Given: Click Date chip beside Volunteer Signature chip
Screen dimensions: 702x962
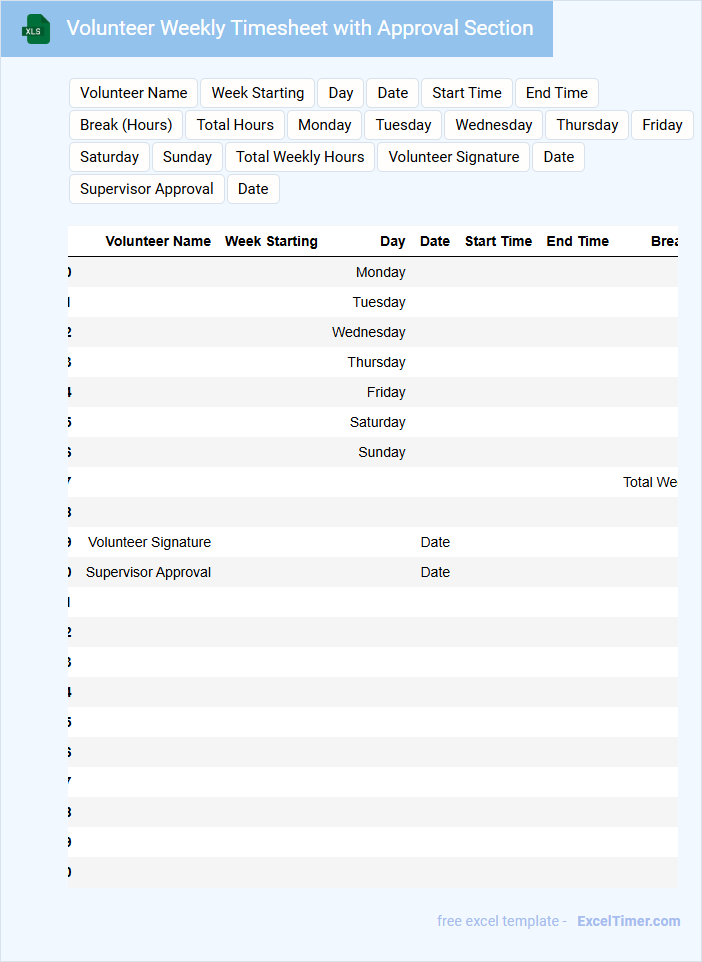Looking at the screenshot, I should 558,157.
